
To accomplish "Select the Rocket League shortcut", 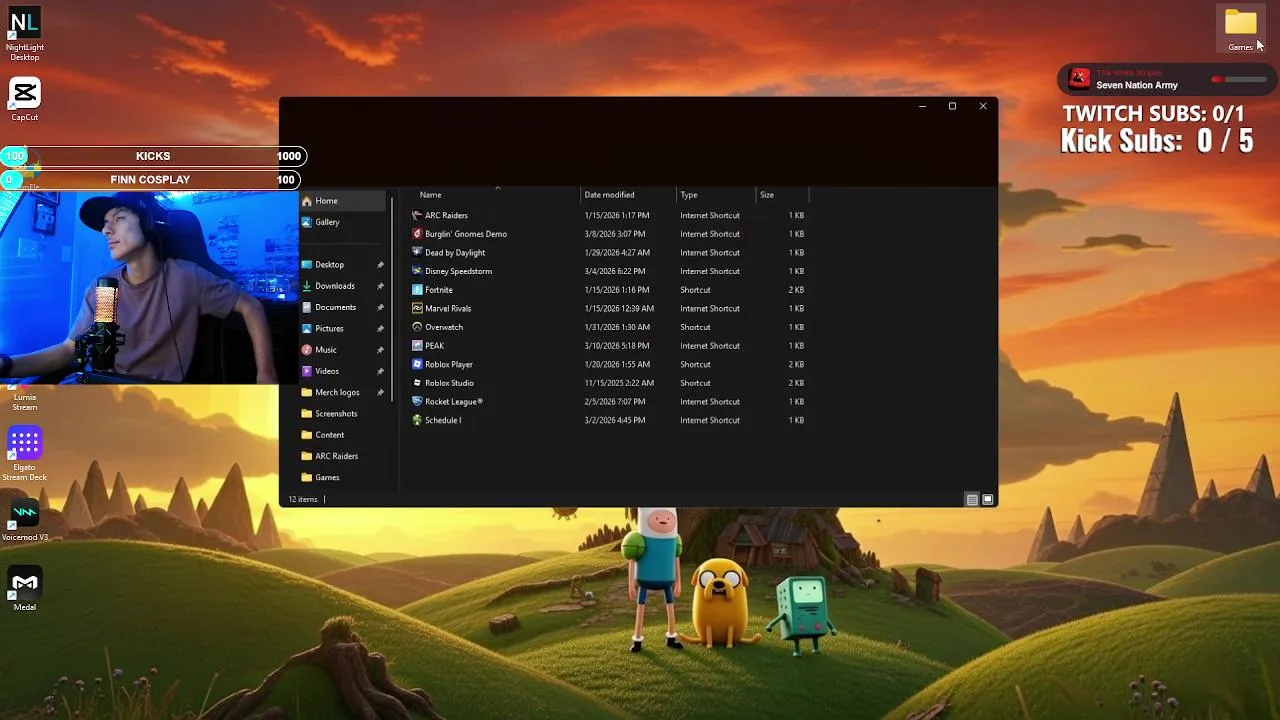I will coord(448,402).
